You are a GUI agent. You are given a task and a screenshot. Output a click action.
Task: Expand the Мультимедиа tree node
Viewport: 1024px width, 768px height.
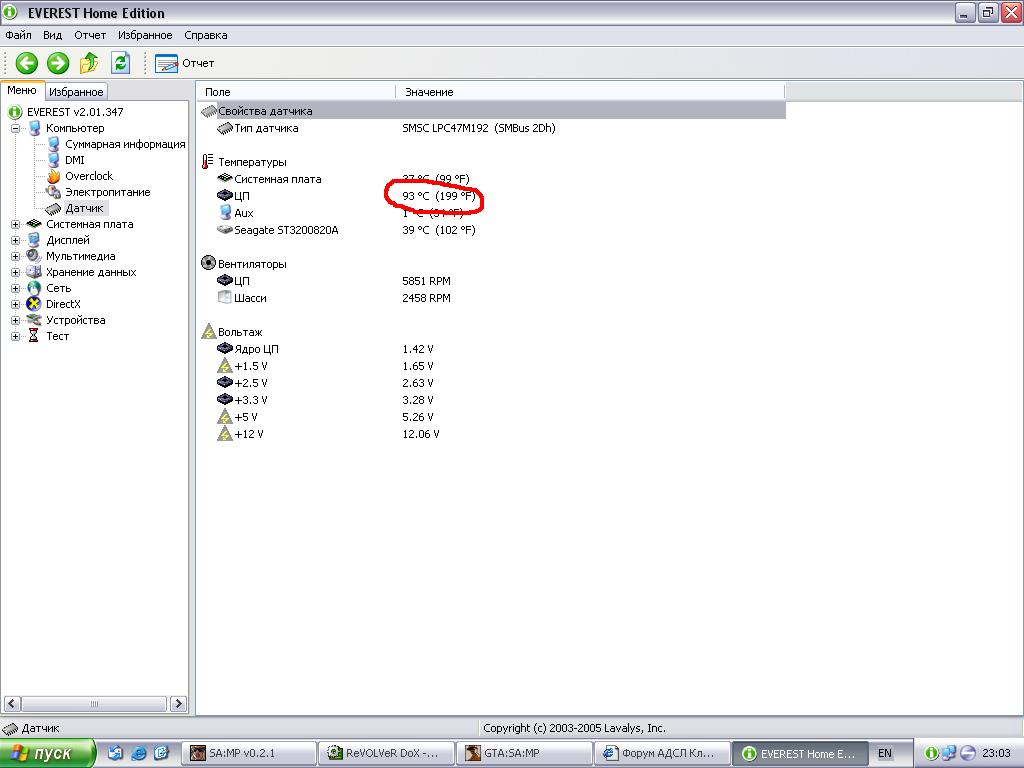tap(16, 256)
